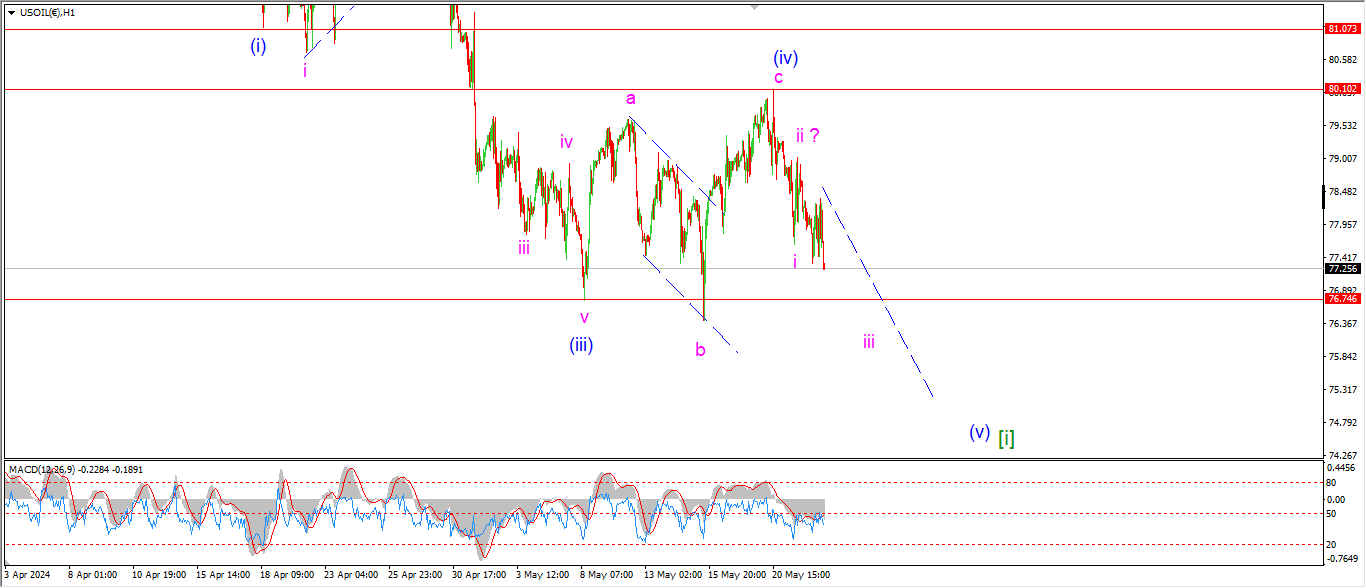Click the 8 May 07:00 time axis label

click(606, 576)
